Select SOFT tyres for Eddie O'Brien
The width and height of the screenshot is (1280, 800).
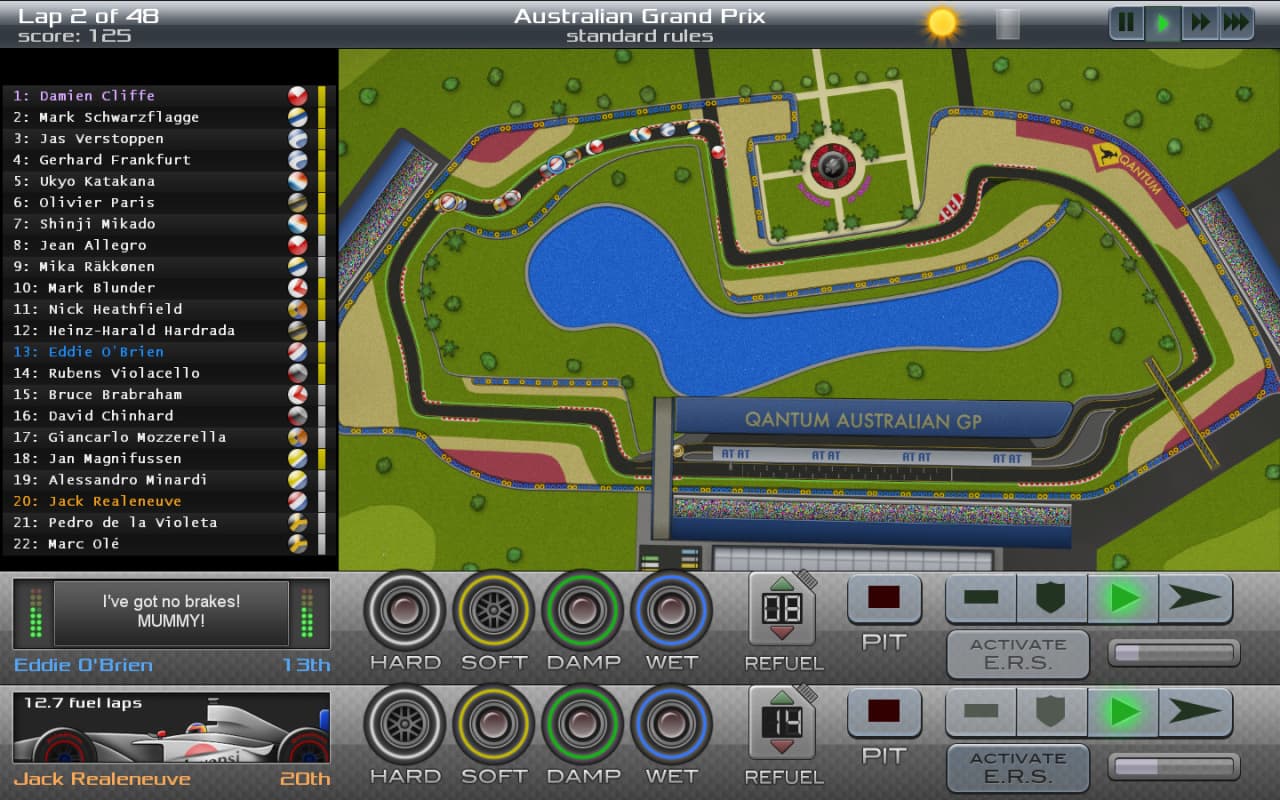tap(493, 610)
